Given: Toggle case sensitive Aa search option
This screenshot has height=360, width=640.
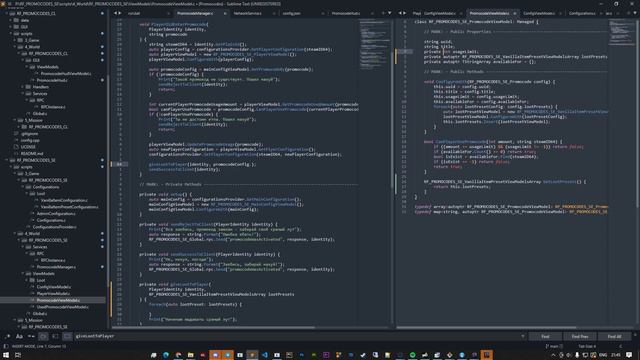Looking at the screenshot, I should [19, 336].
